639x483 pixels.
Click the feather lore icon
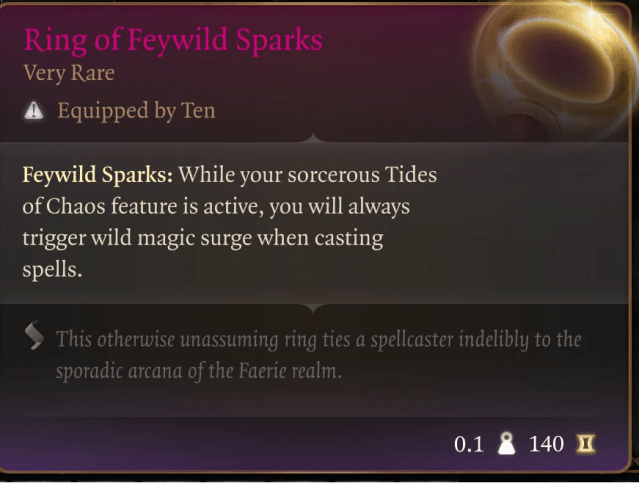tap(34, 340)
